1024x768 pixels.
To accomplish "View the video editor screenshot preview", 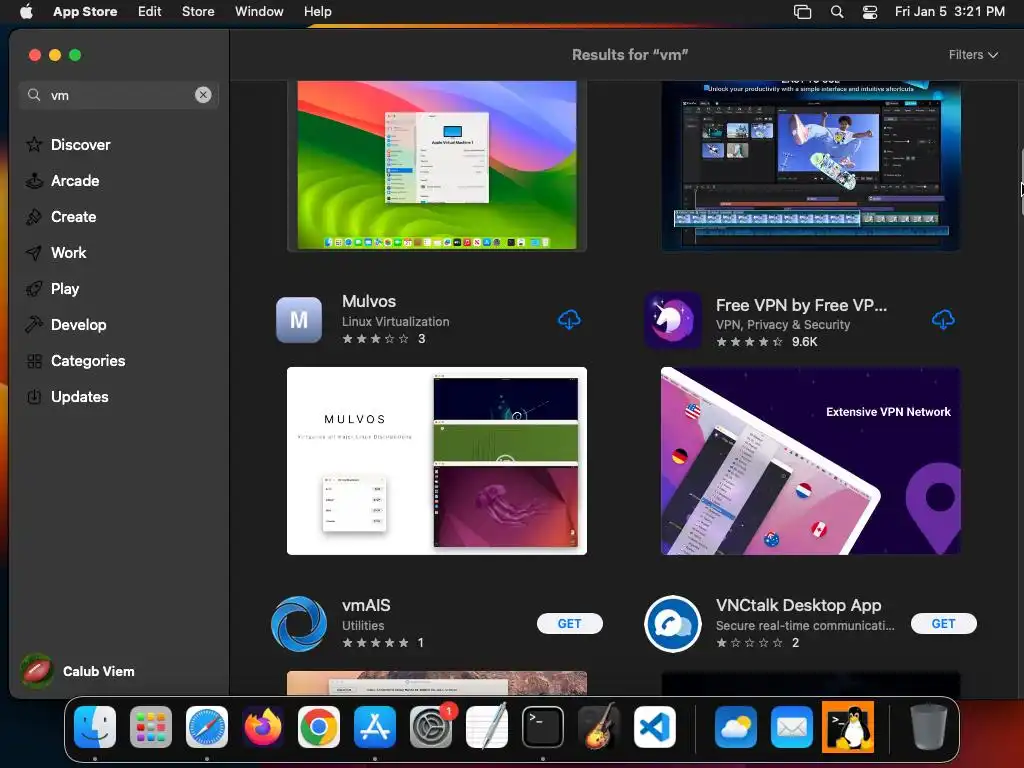I will [x=810, y=165].
